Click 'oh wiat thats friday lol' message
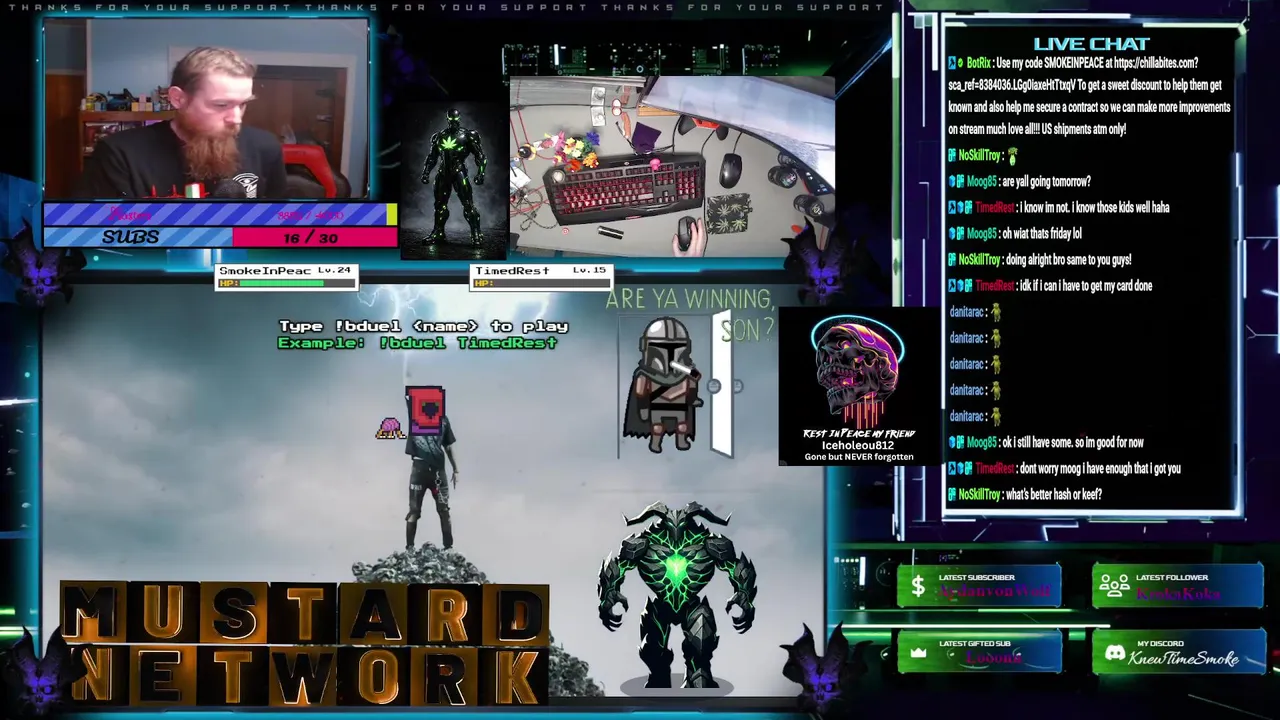 click(x=1041, y=234)
